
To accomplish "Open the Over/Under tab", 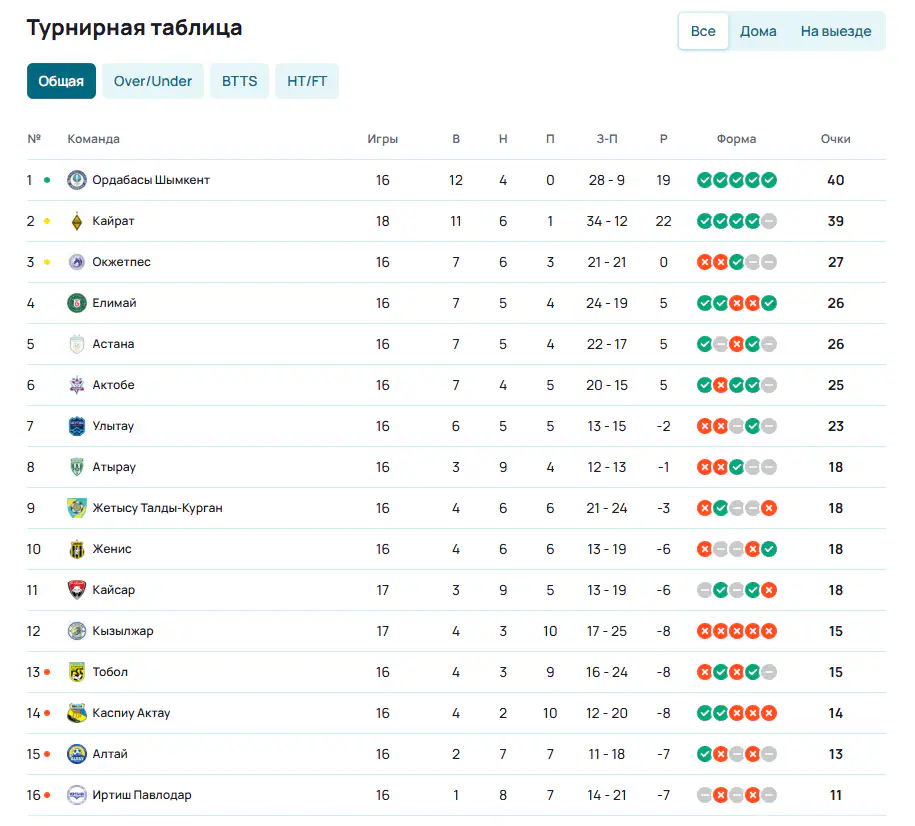I will coord(152,81).
